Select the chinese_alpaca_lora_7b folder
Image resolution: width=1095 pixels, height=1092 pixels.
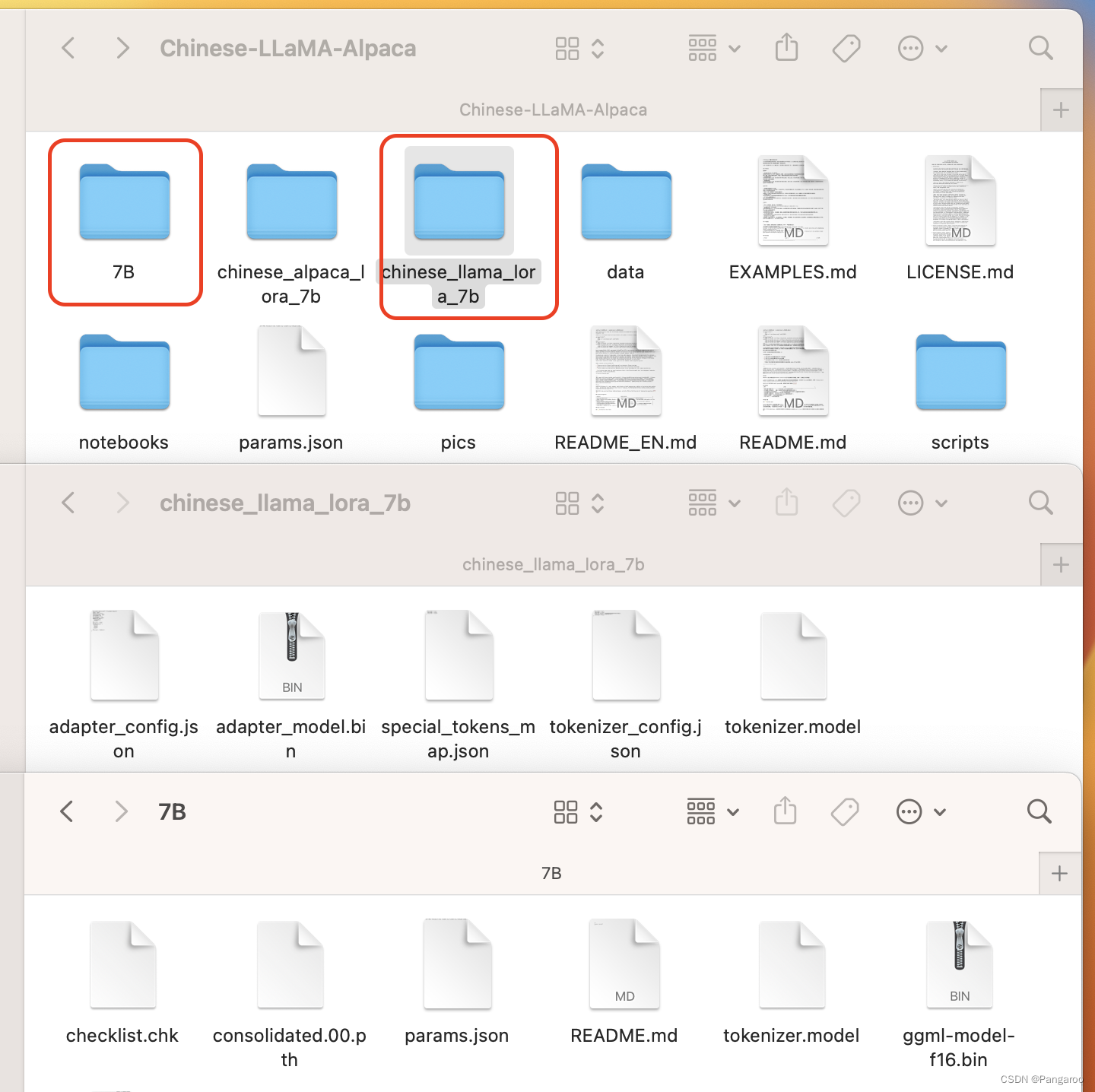tap(292, 202)
